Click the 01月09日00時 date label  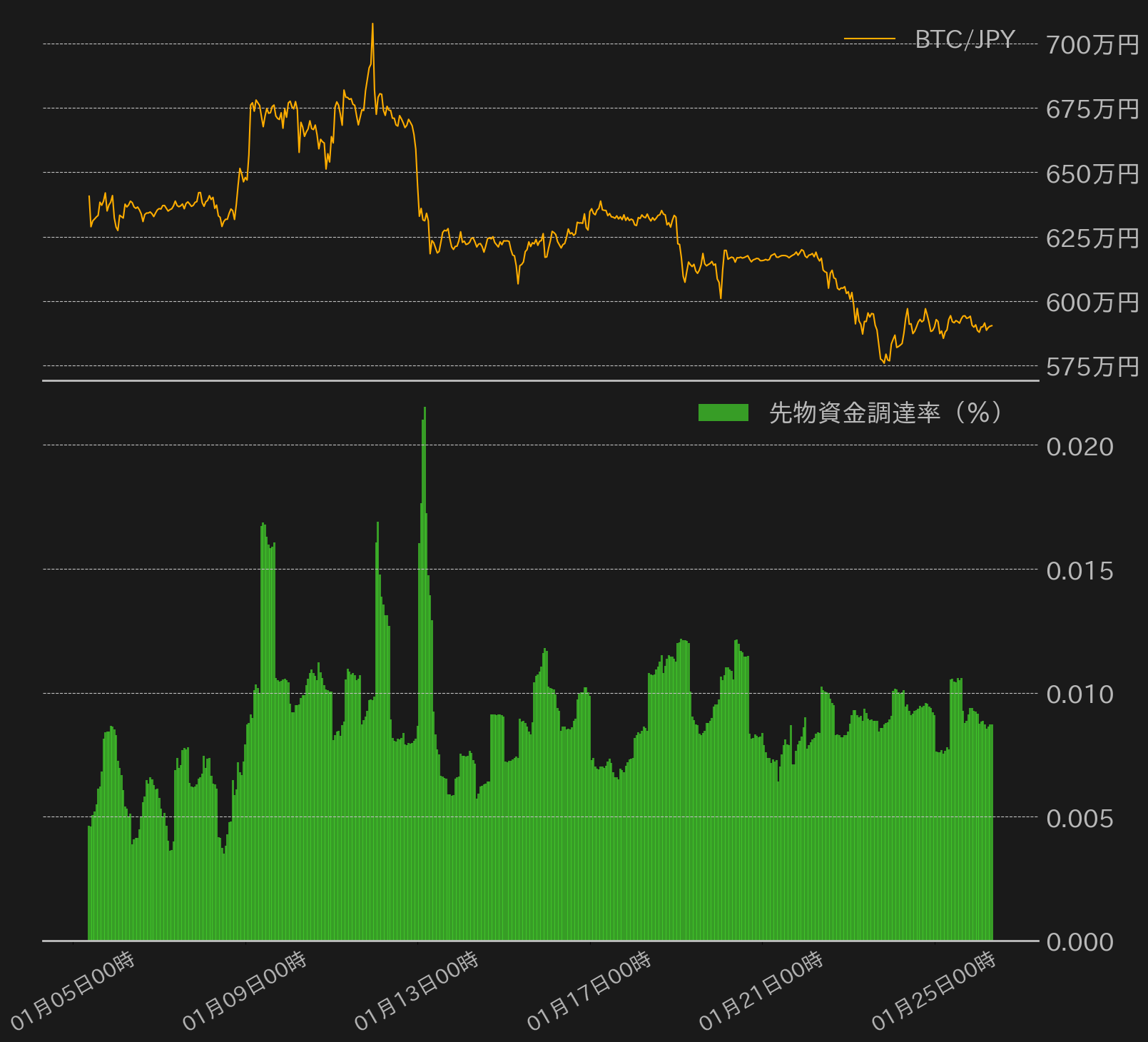tap(245, 991)
